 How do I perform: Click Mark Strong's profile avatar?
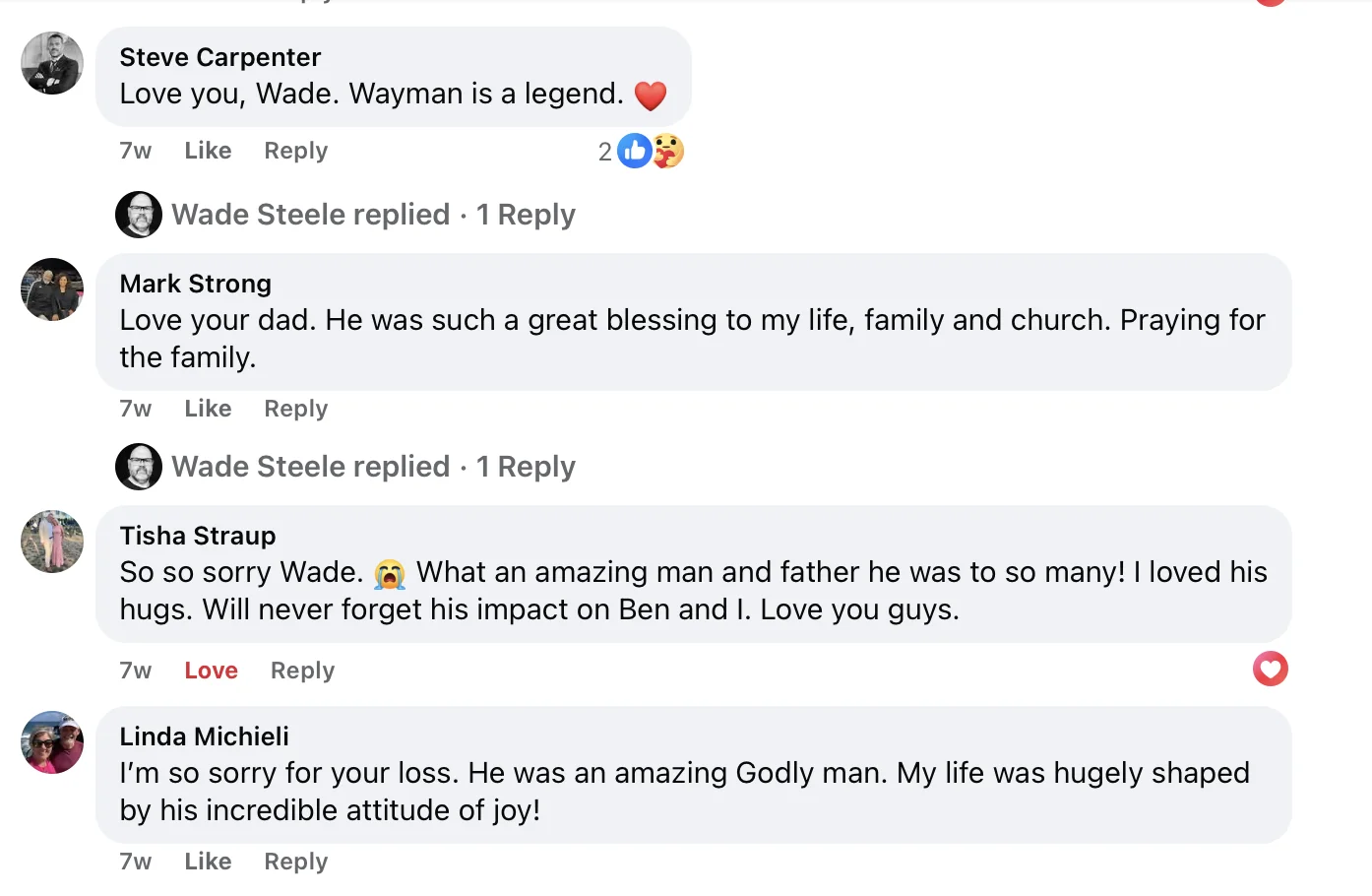click(52, 289)
